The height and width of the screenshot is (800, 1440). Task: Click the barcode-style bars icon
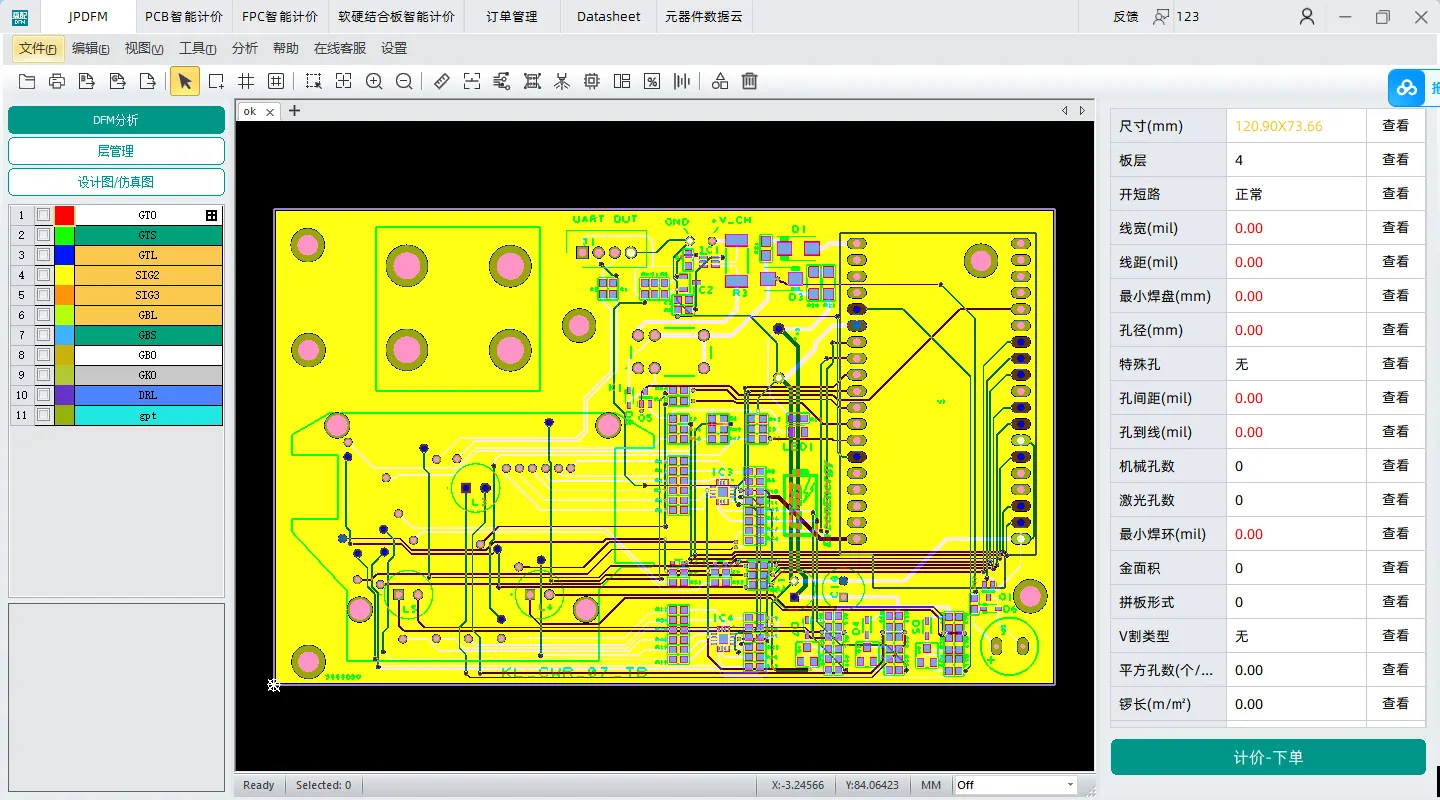tap(682, 82)
